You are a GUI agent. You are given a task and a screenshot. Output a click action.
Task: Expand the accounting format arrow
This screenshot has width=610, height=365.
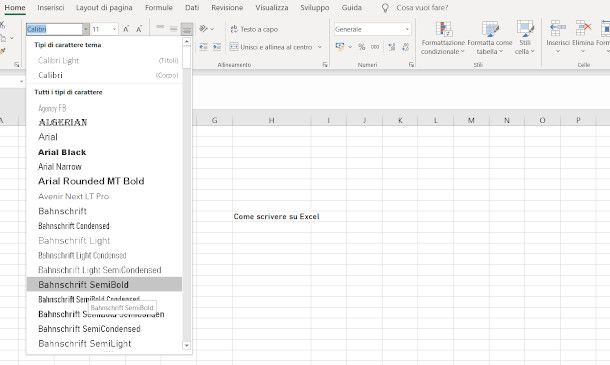350,47
